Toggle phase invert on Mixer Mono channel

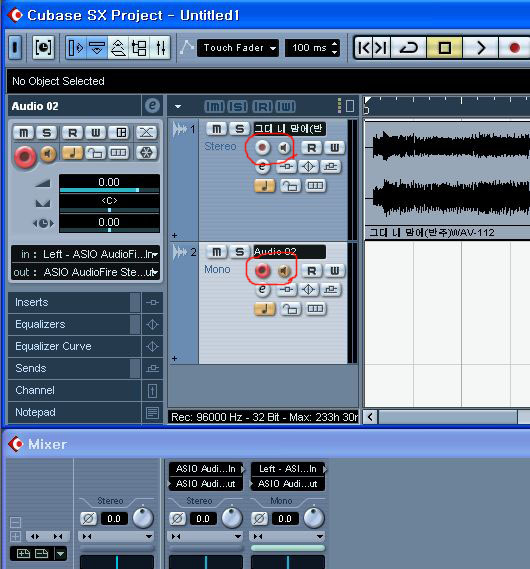tap(259, 519)
